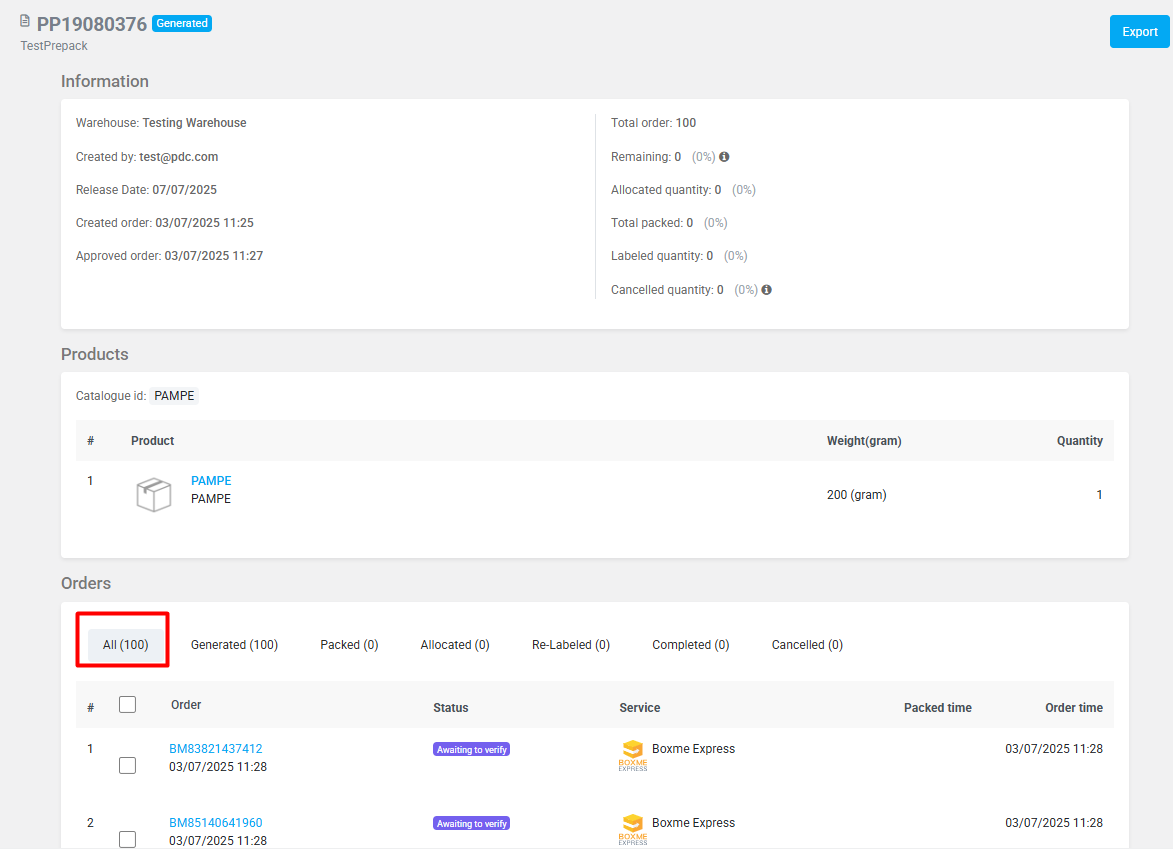The height and width of the screenshot is (857, 1173).
Task: Check the box for order BM83821437412
Action: [127, 766]
